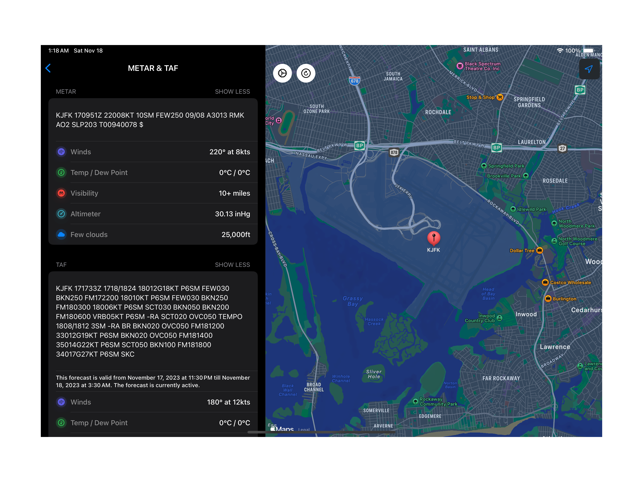The image size is (643, 482).
Task: Open the Dollar Tree map marker
Action: click(x=540, y=250)
